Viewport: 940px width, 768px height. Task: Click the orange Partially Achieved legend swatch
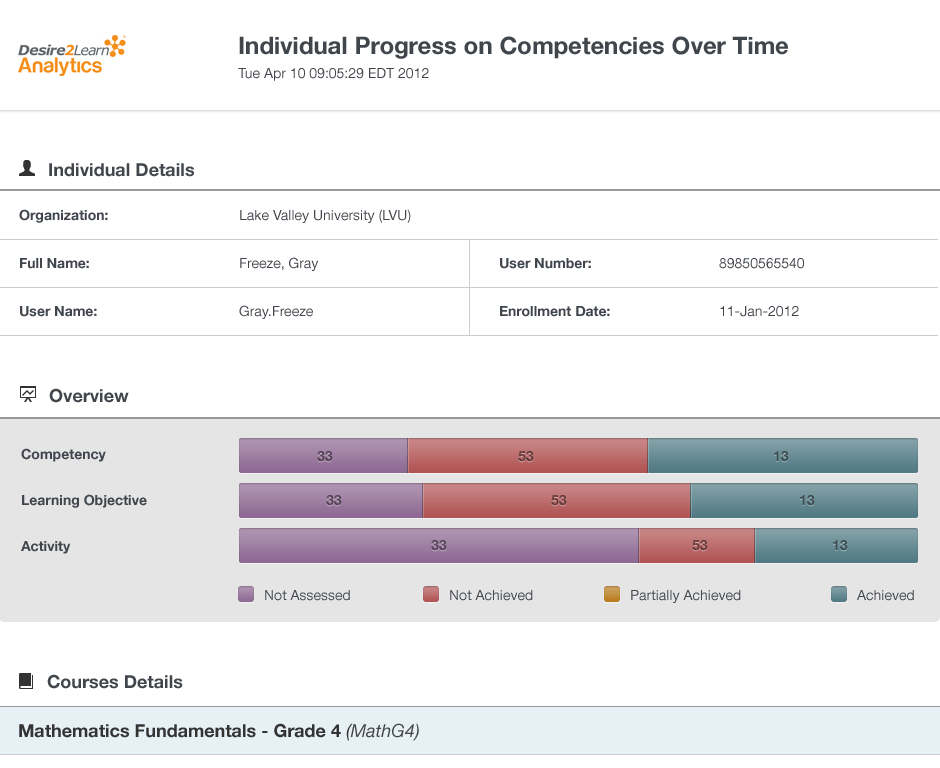(x=612, y=594)
